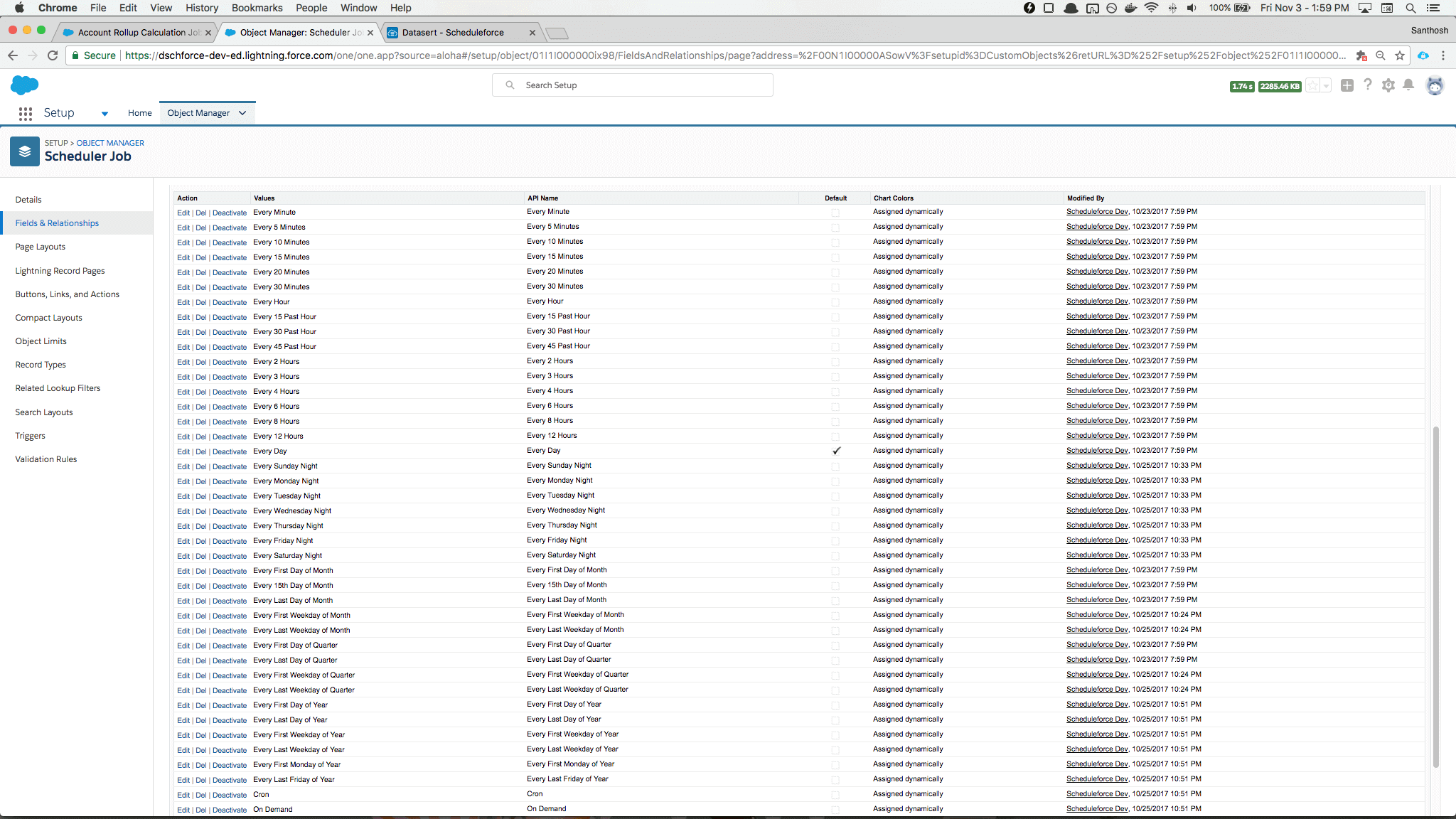Open the Help question mark icon

(1368, 85)
